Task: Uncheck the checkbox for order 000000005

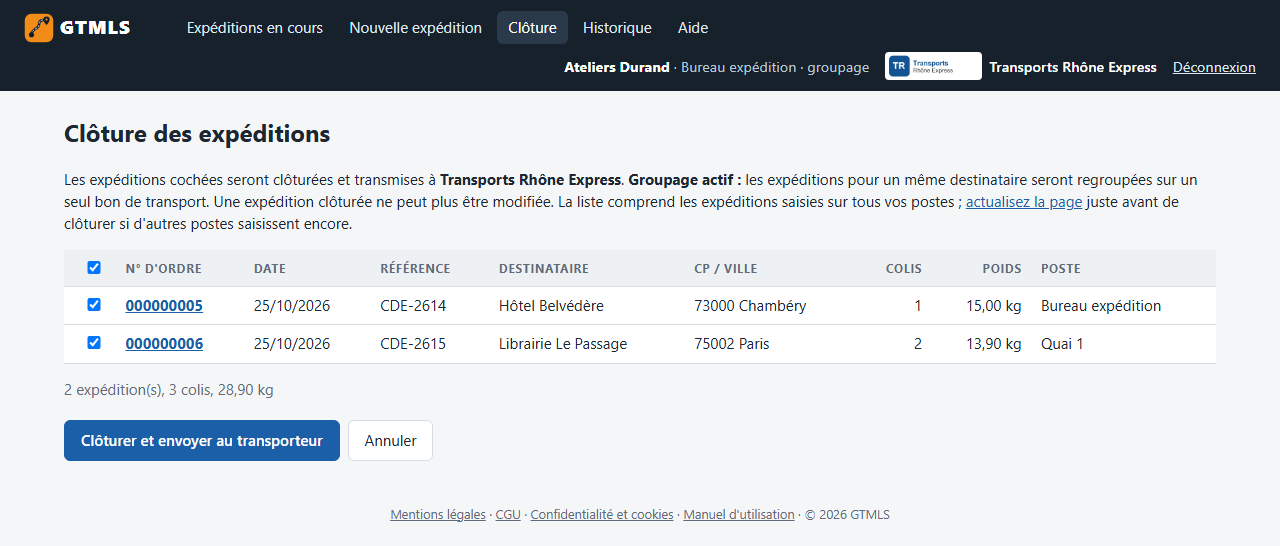Action: 94,305
